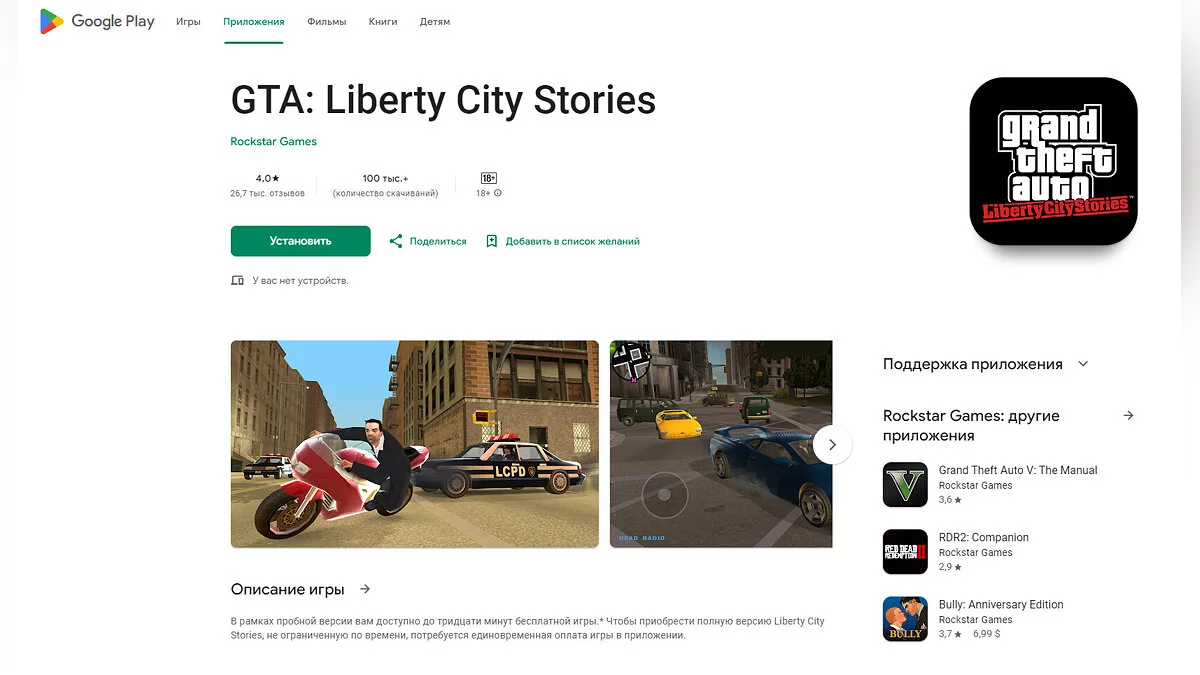
Task: Click the wishlist bookmark icon
Action: tap(491, 241)
